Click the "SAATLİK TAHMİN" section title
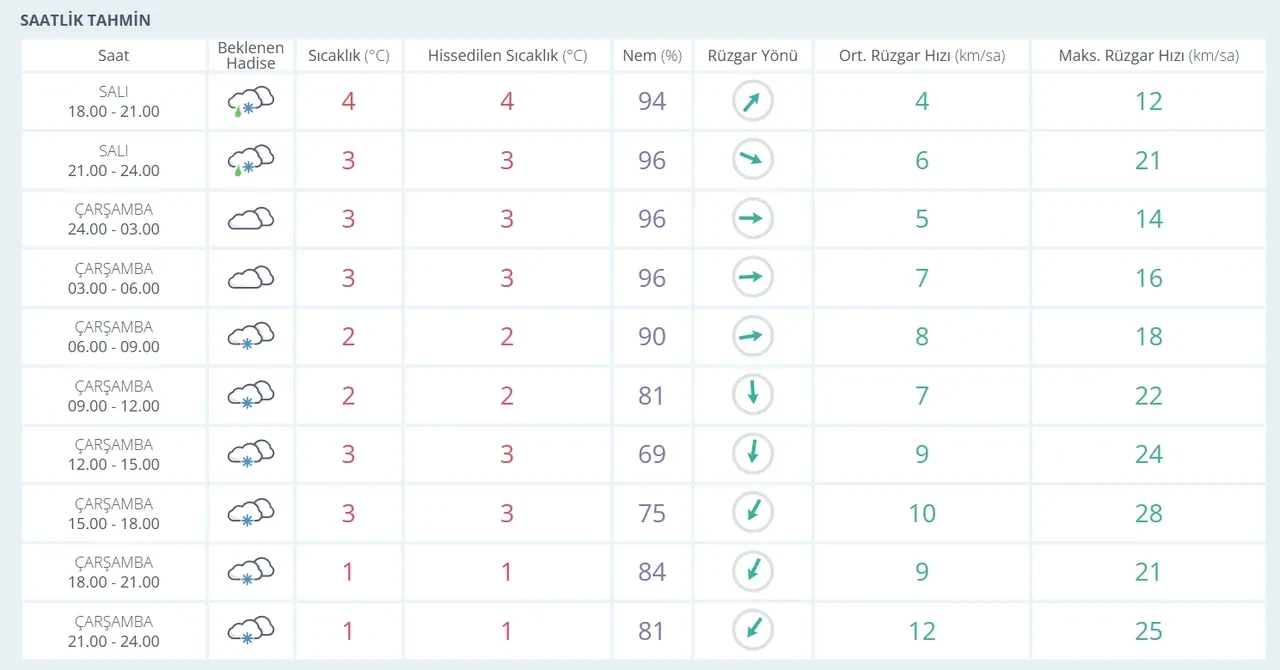 click(x=86, y=20)
